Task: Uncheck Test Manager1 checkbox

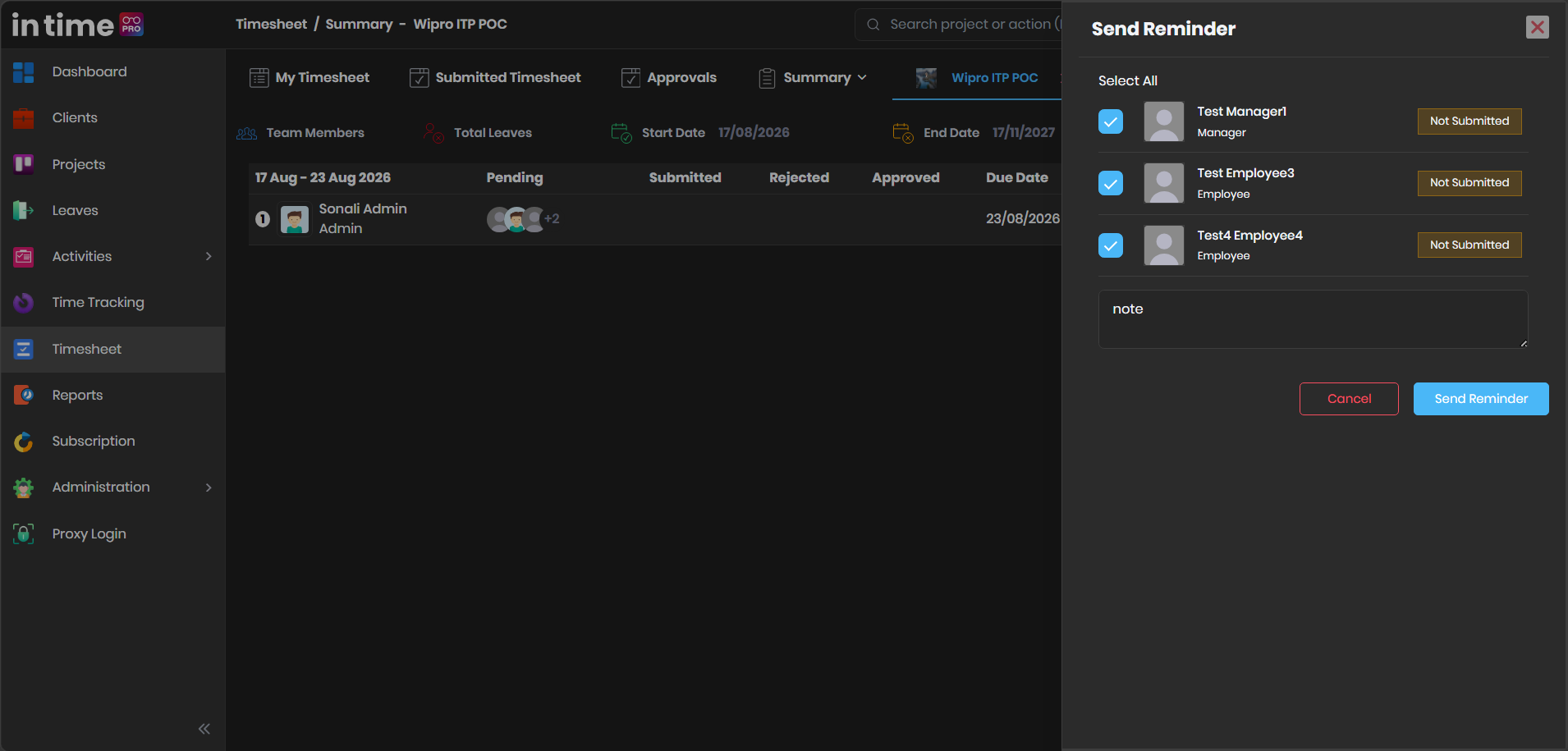Action: [x=1111, y=121]
